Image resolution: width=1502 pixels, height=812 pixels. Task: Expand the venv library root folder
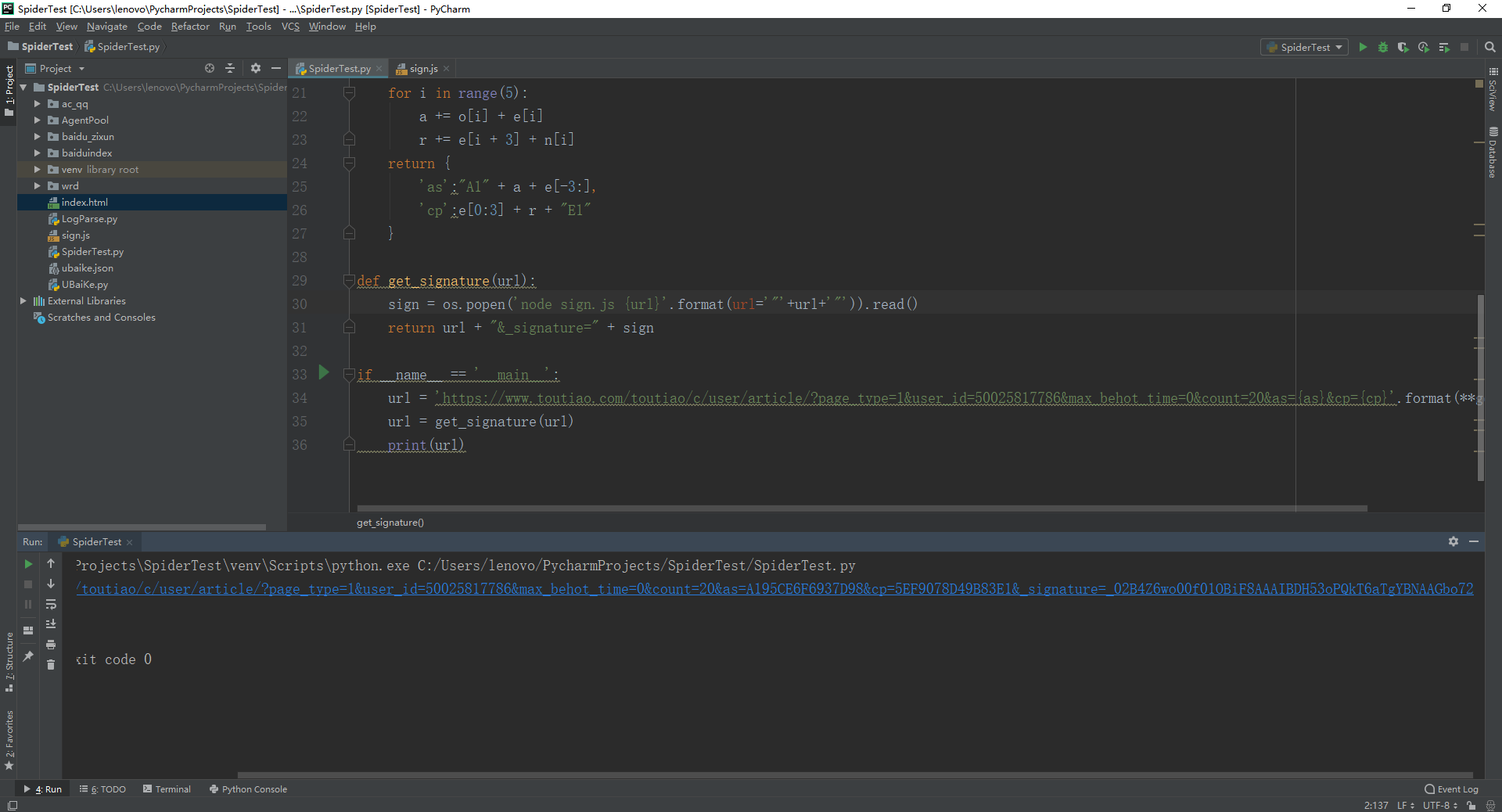tap(37, 170)
